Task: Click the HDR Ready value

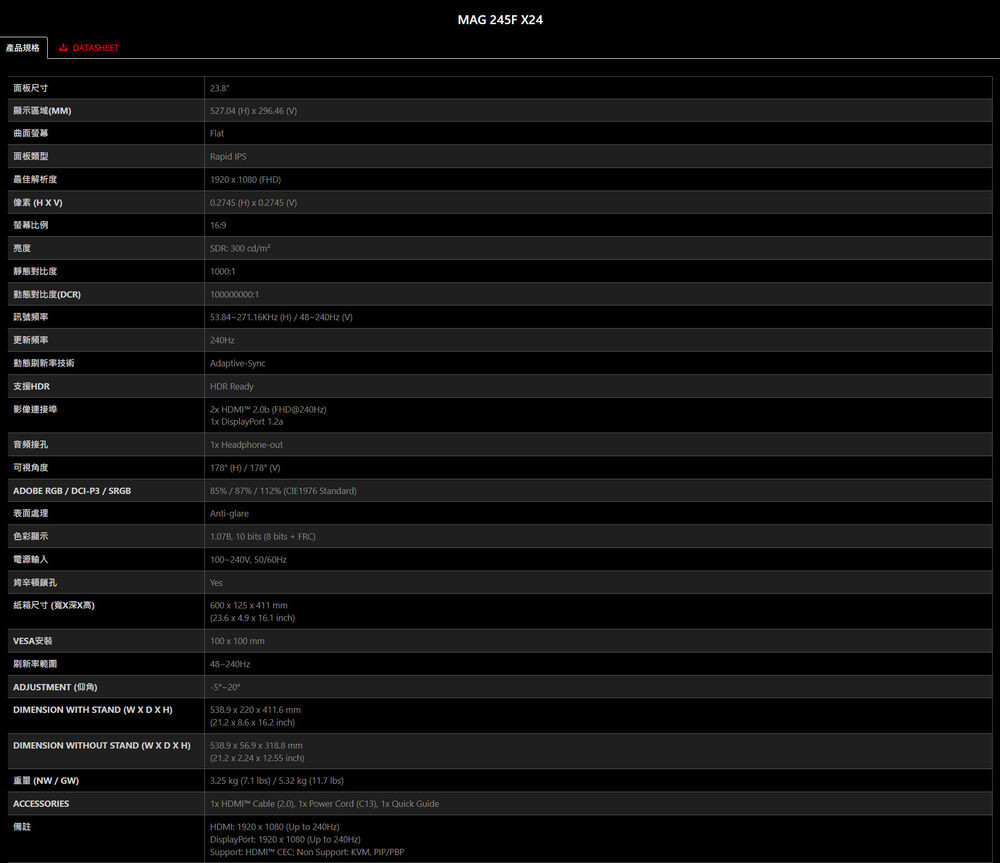Action: 231,386
